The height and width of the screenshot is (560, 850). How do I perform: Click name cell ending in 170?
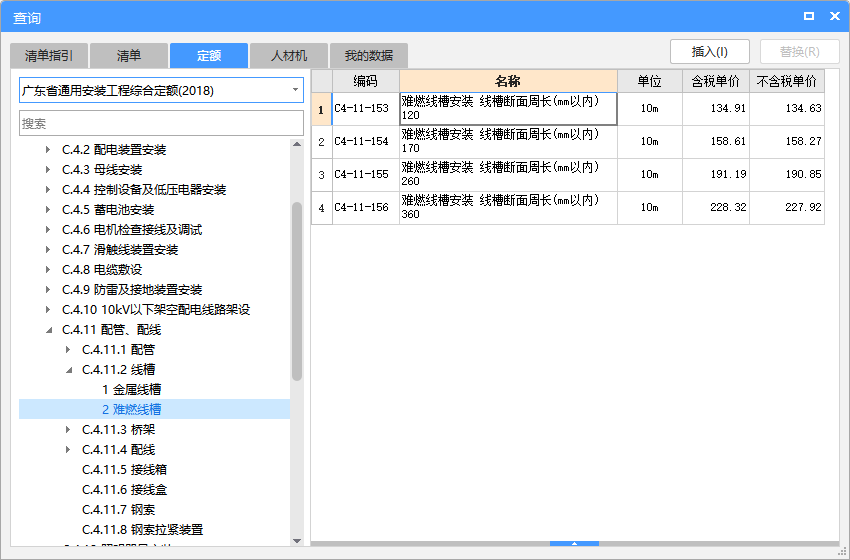pyautogui.click(x=508, y=141)
